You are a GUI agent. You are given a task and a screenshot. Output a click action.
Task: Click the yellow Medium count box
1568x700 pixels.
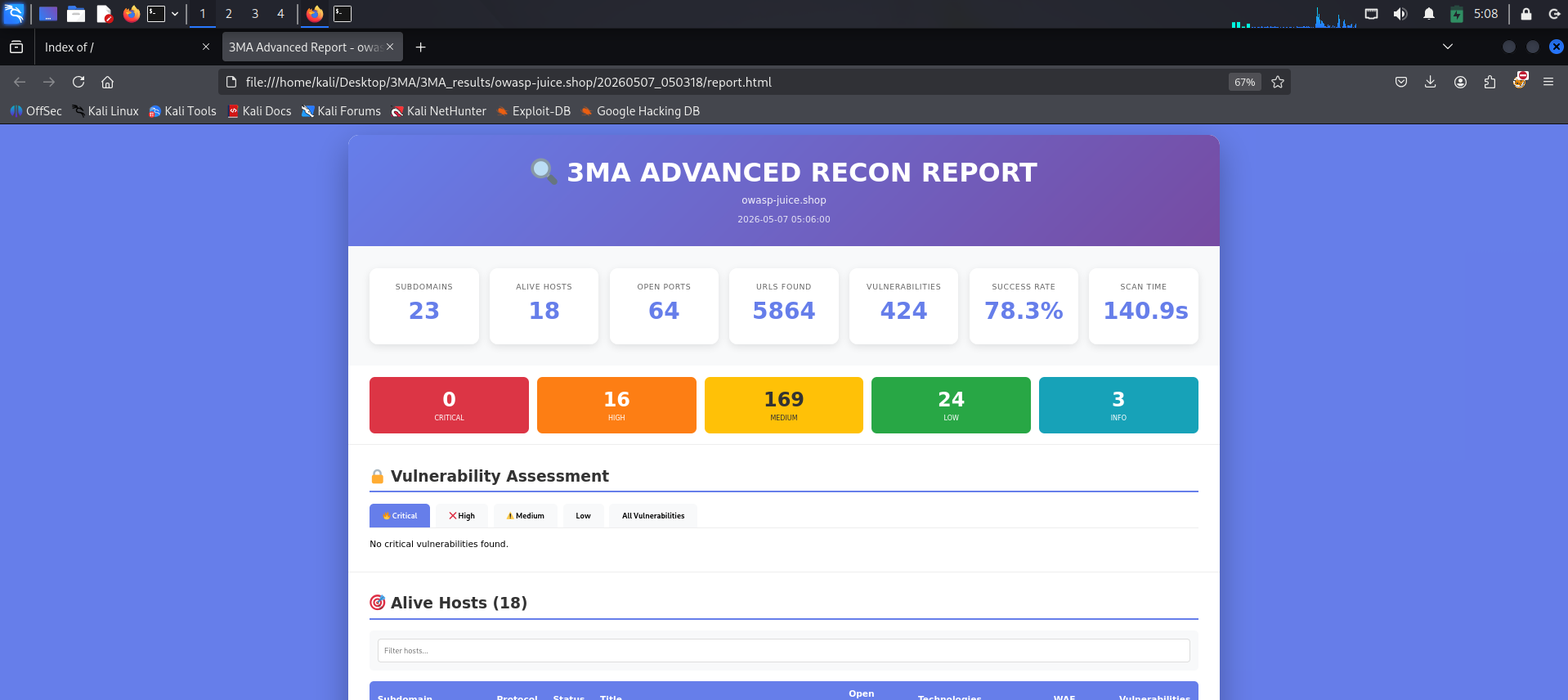click(784, 405)
